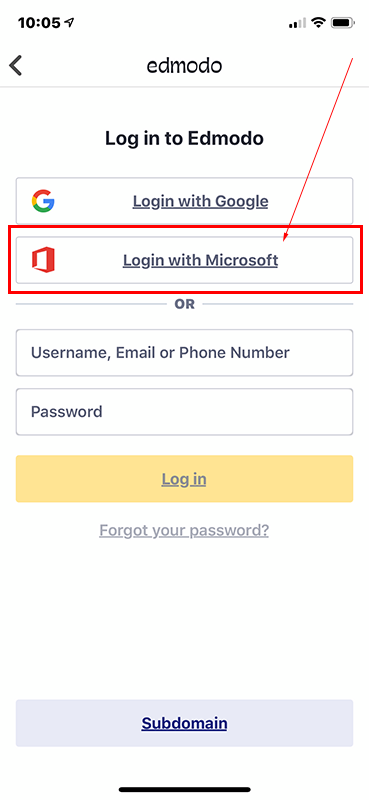Tap the Log in to Edmodo heading

tap(184, 138)
